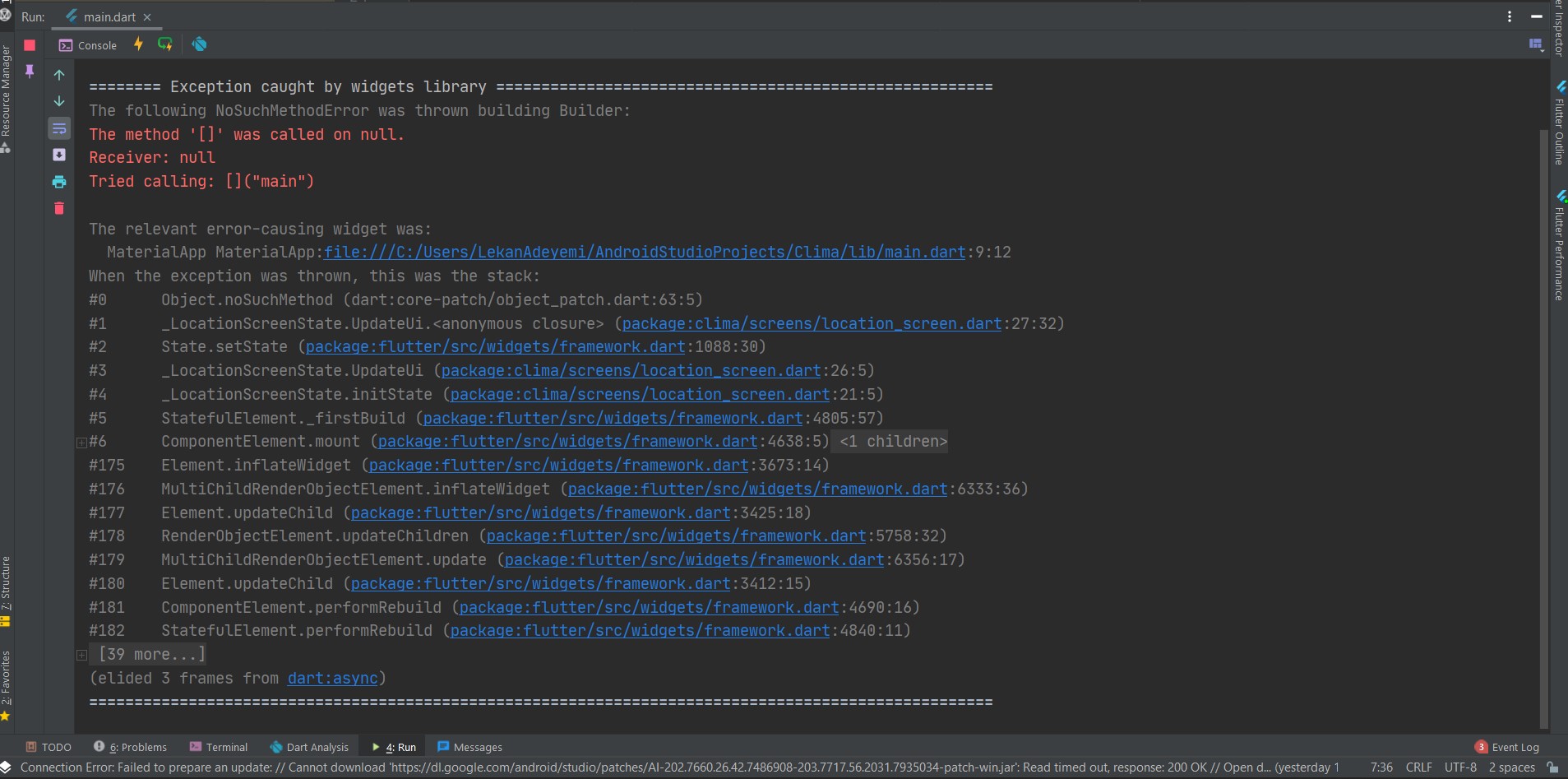Open Dart DevTools icon
The image size is (1568, 779).
(199, 44)
